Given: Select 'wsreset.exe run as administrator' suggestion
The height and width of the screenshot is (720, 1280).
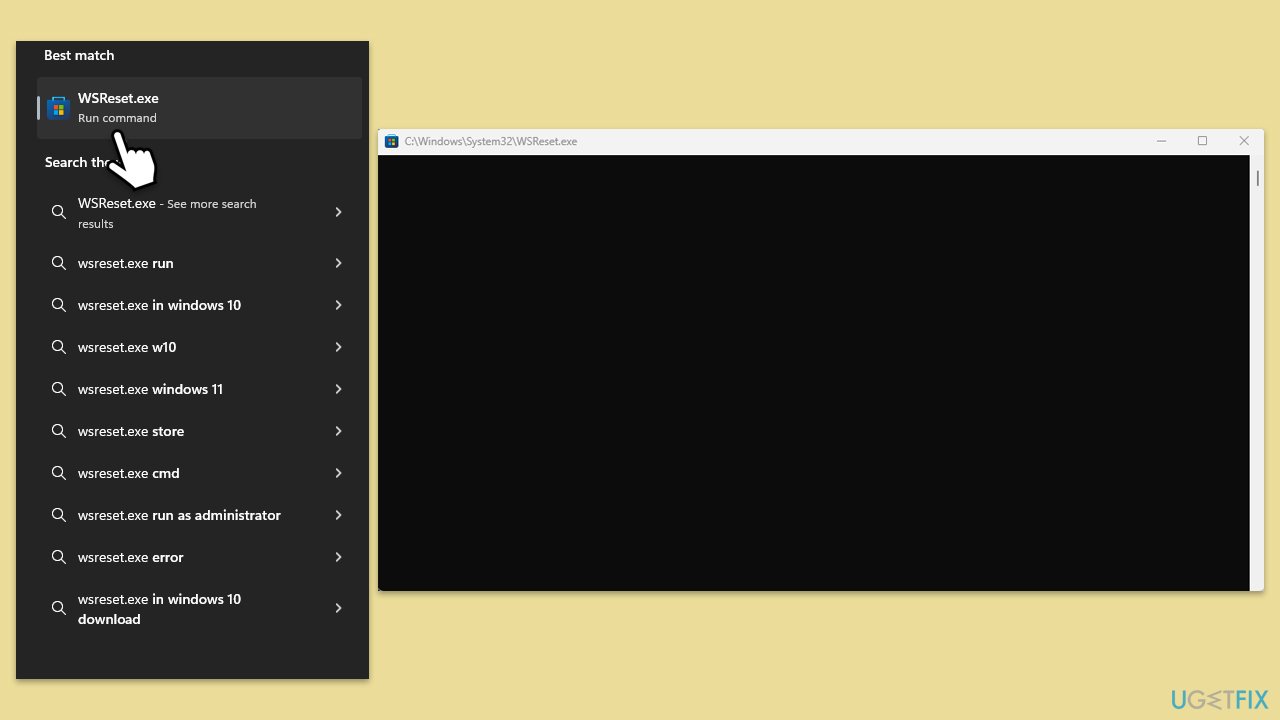Looking at the screenshot, I should pos(179,515).
